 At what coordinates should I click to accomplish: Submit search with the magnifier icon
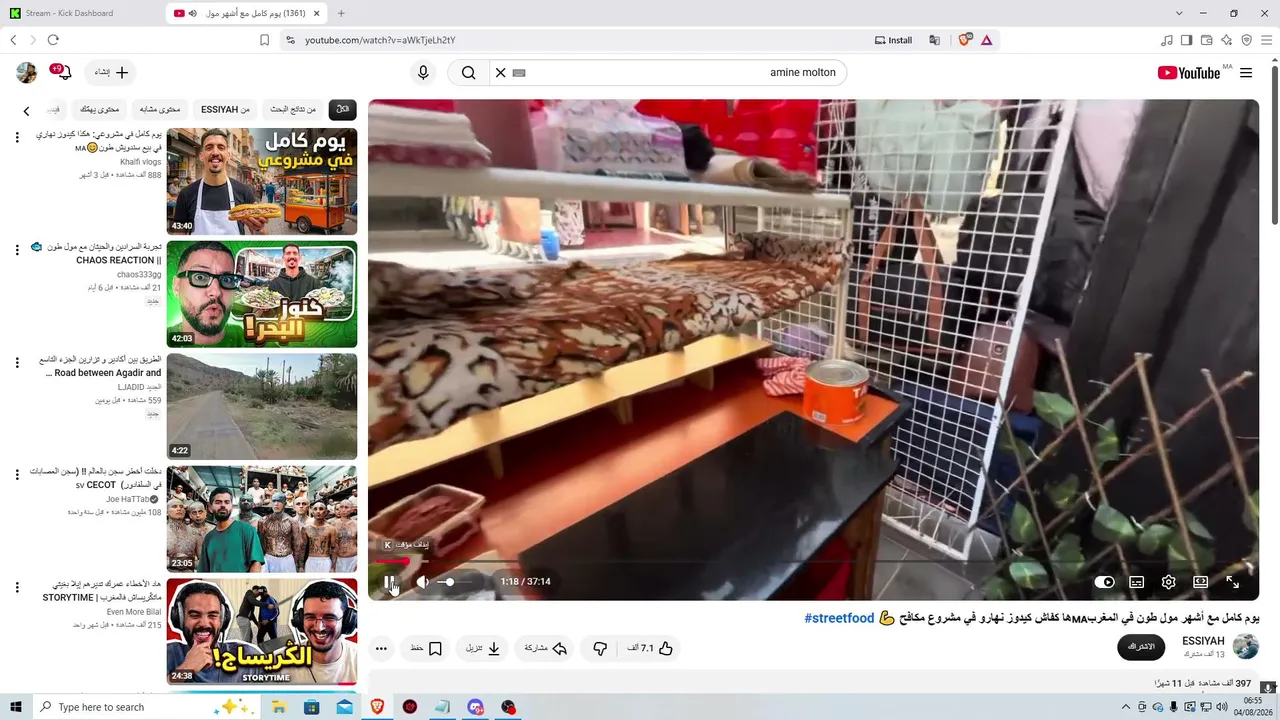coord(468,73)
